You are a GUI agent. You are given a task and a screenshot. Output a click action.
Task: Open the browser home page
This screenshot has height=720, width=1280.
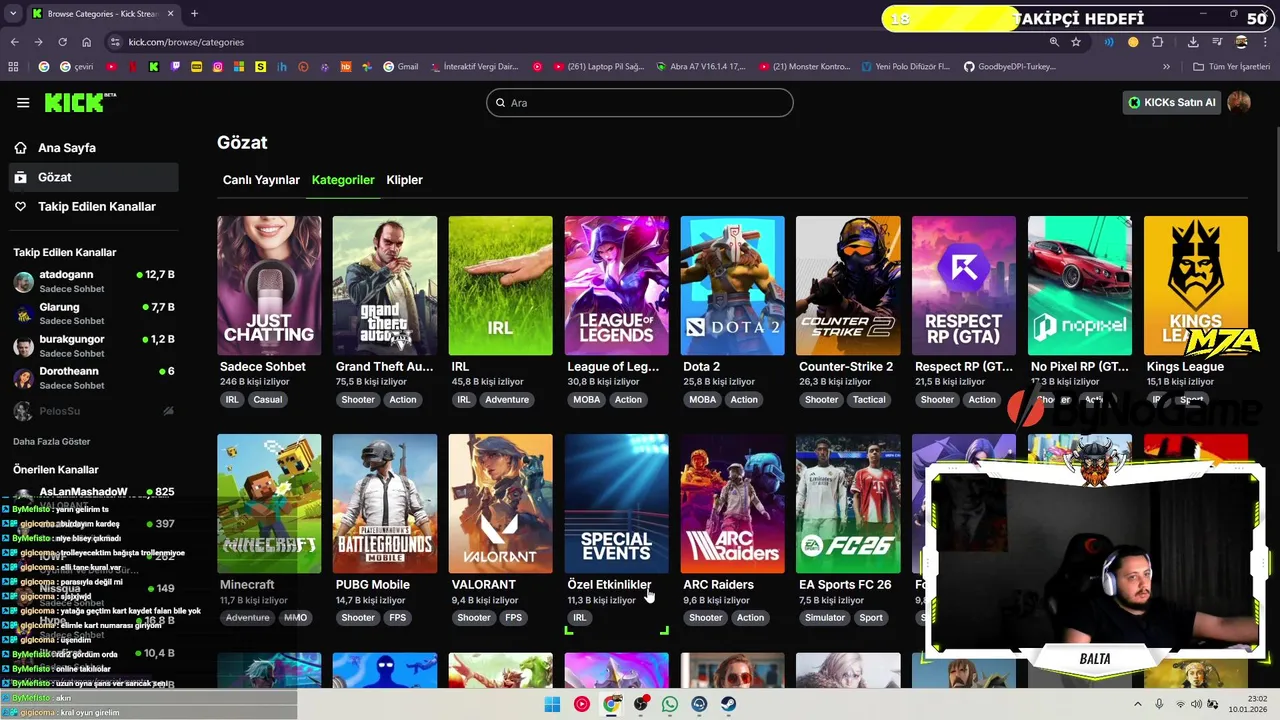coord(87,42)
